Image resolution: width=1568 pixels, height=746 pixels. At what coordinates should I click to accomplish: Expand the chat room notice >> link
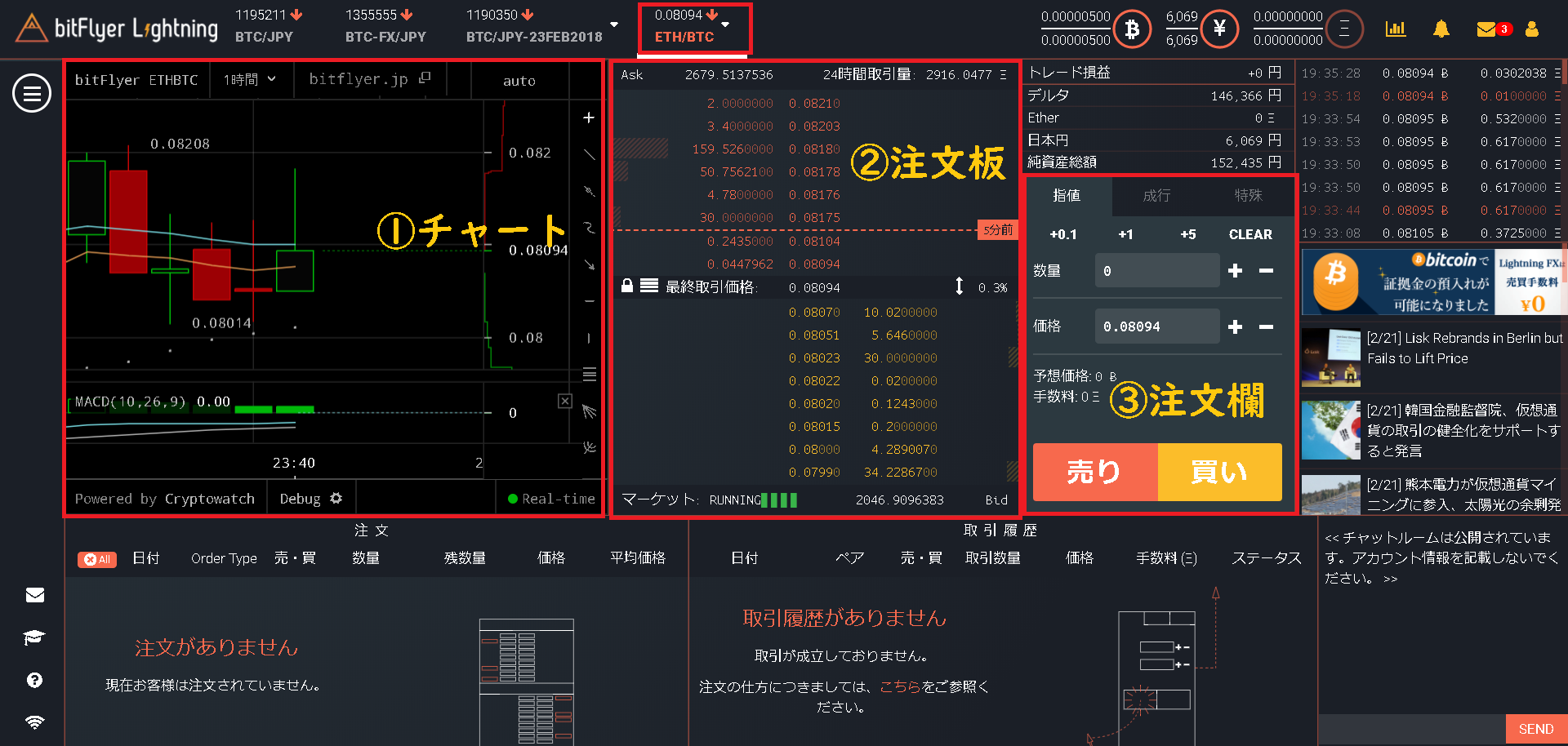point(1390,579)
